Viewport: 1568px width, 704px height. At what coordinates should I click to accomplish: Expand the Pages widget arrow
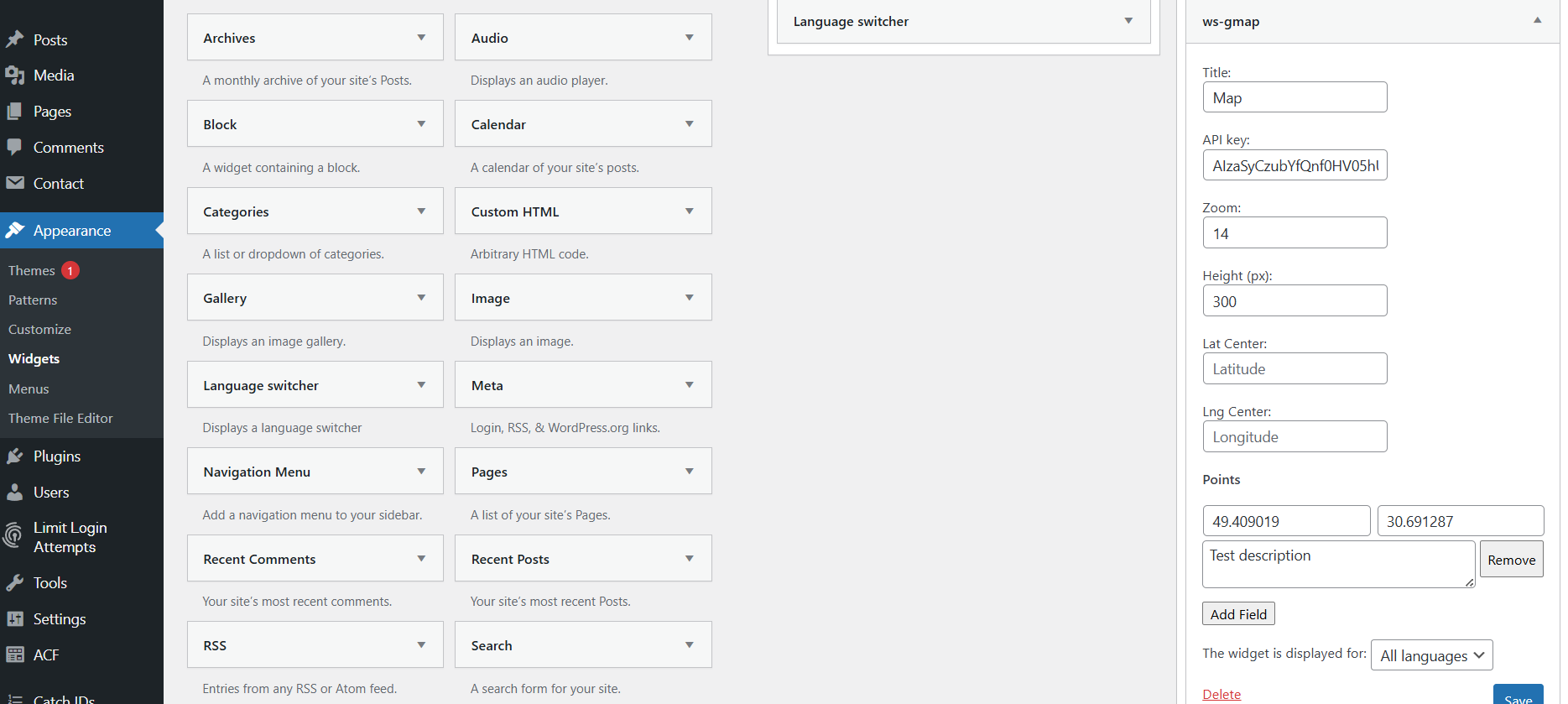(x=690, y=472)
